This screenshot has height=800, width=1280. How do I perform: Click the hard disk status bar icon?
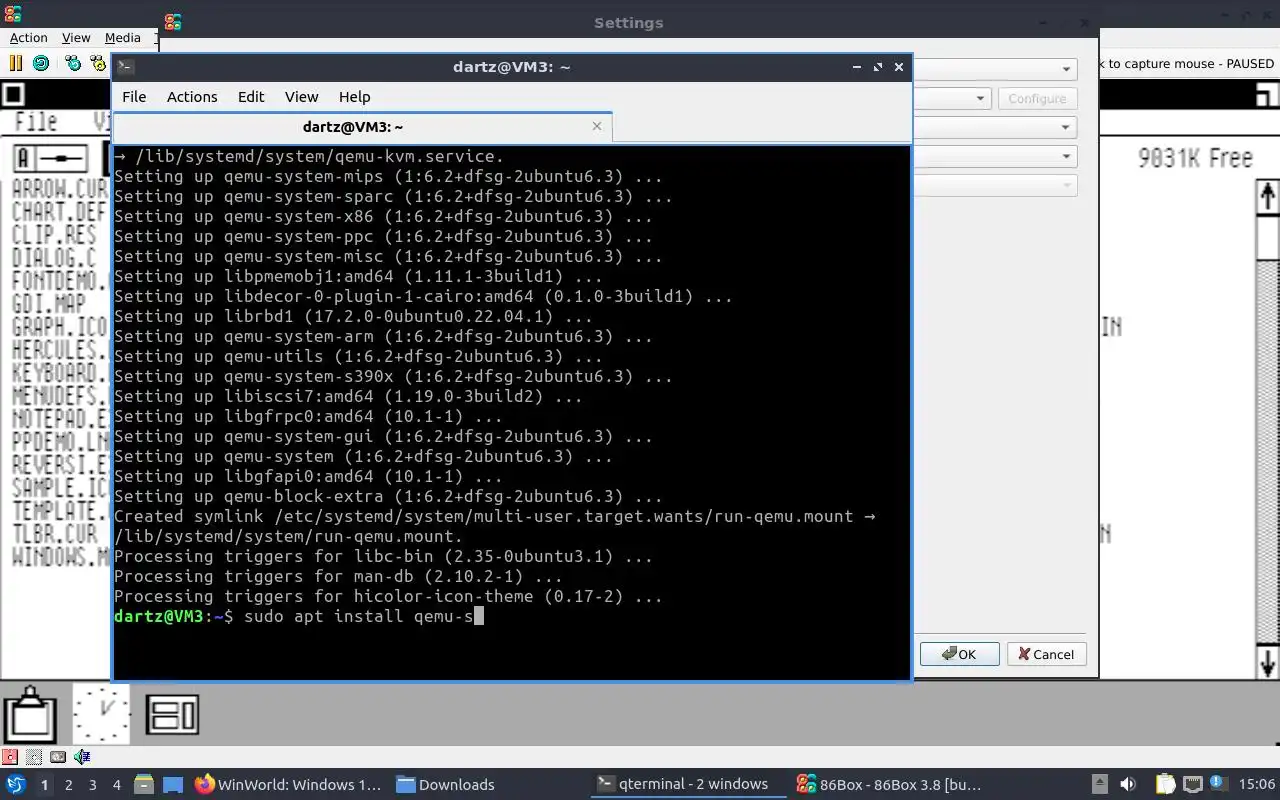[58, 757]
